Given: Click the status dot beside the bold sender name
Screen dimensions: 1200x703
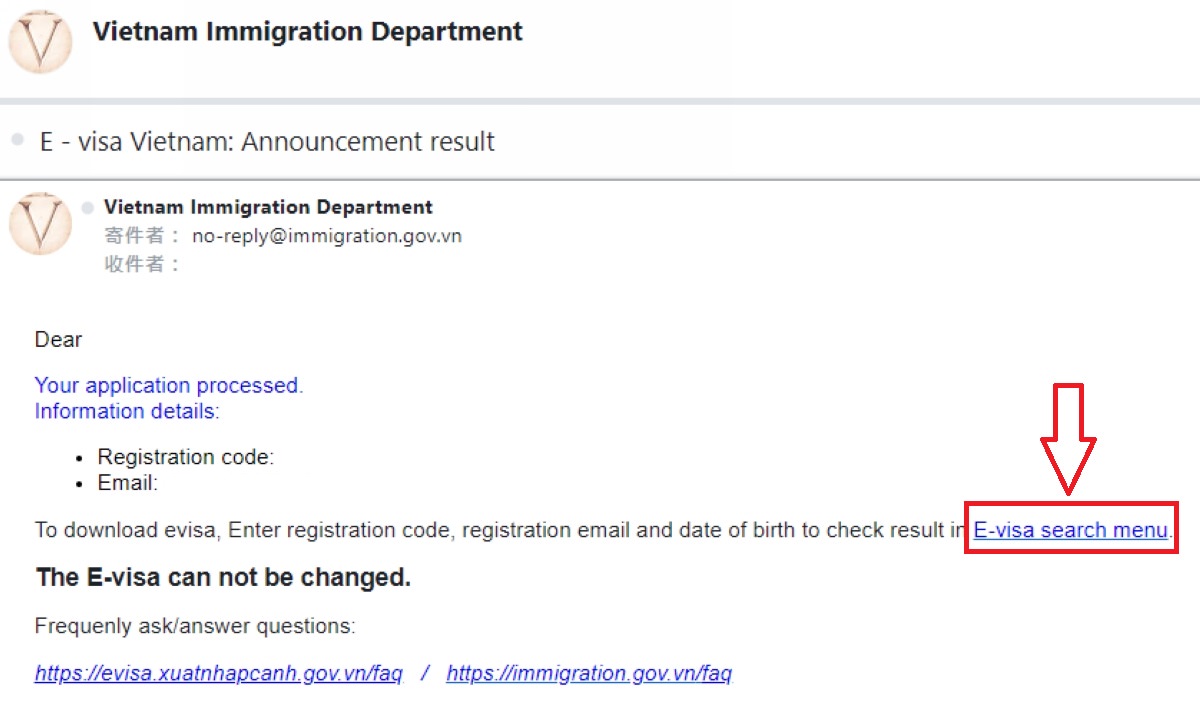Looking at the screenshot, I should [88, 207].
